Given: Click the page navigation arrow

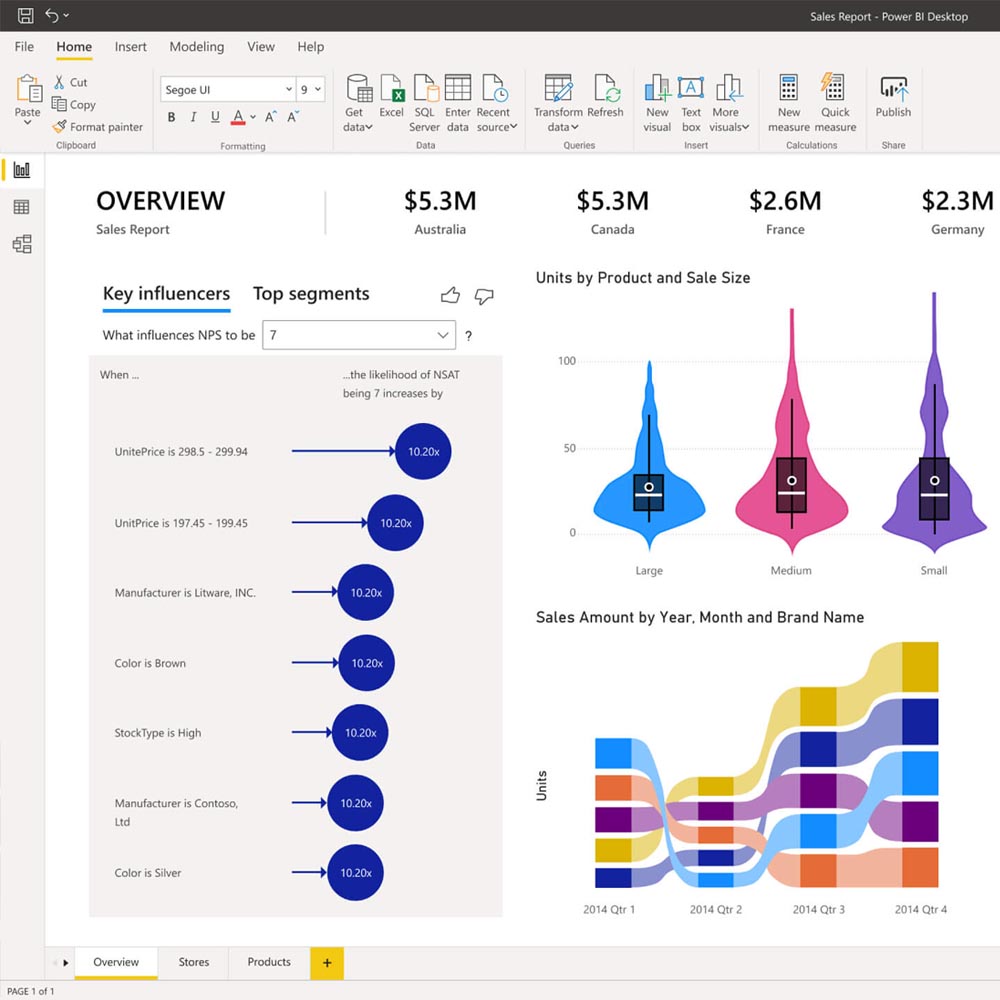Looking at the screenshot, I should [x=66, y=963].
